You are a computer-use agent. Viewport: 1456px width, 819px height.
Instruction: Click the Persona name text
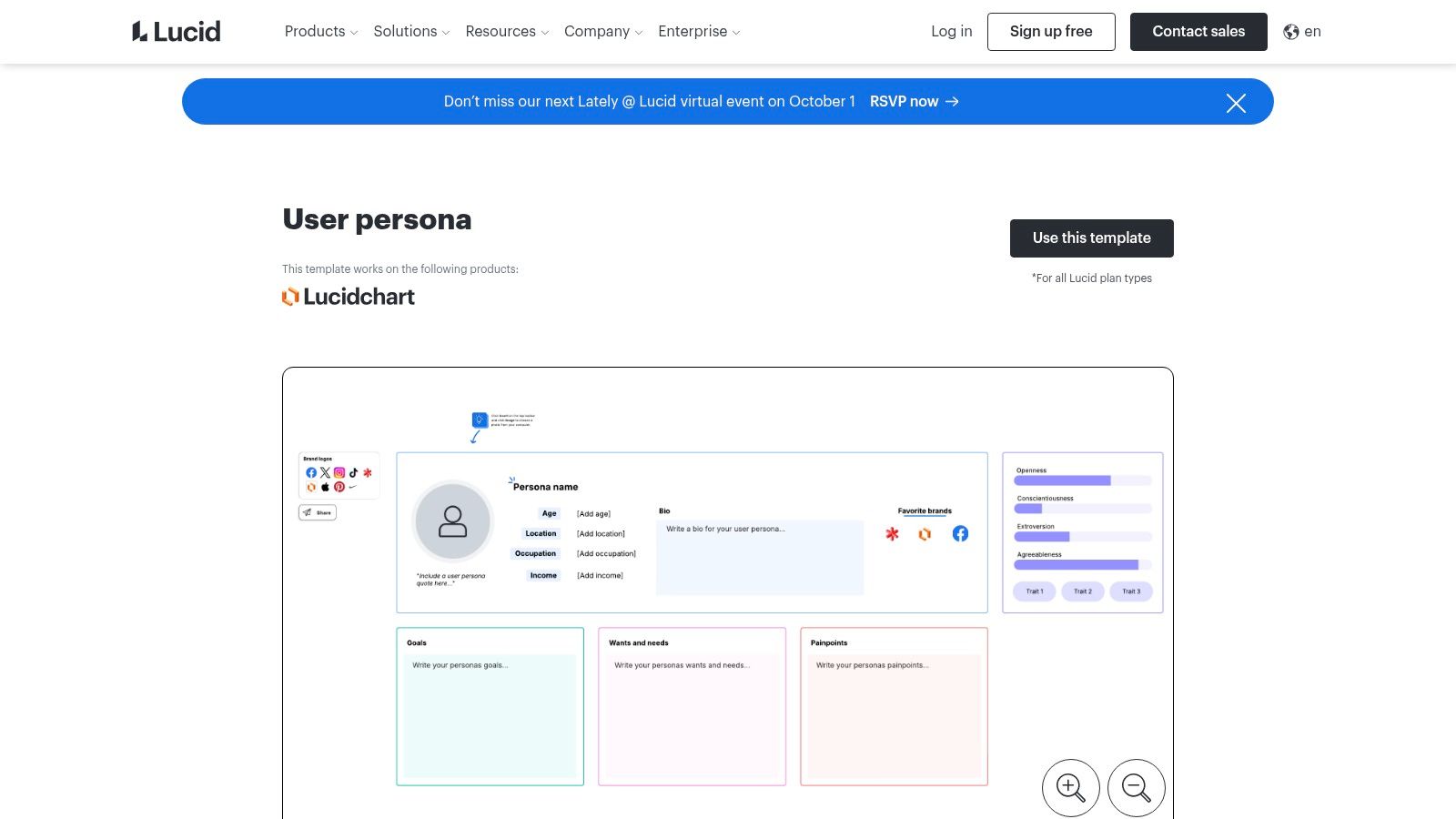point(545,487)
